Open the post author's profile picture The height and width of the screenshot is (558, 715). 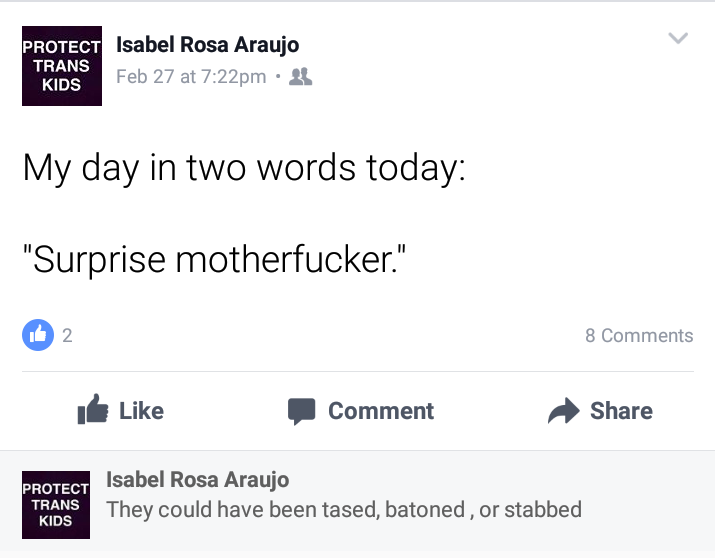point(62,66)
